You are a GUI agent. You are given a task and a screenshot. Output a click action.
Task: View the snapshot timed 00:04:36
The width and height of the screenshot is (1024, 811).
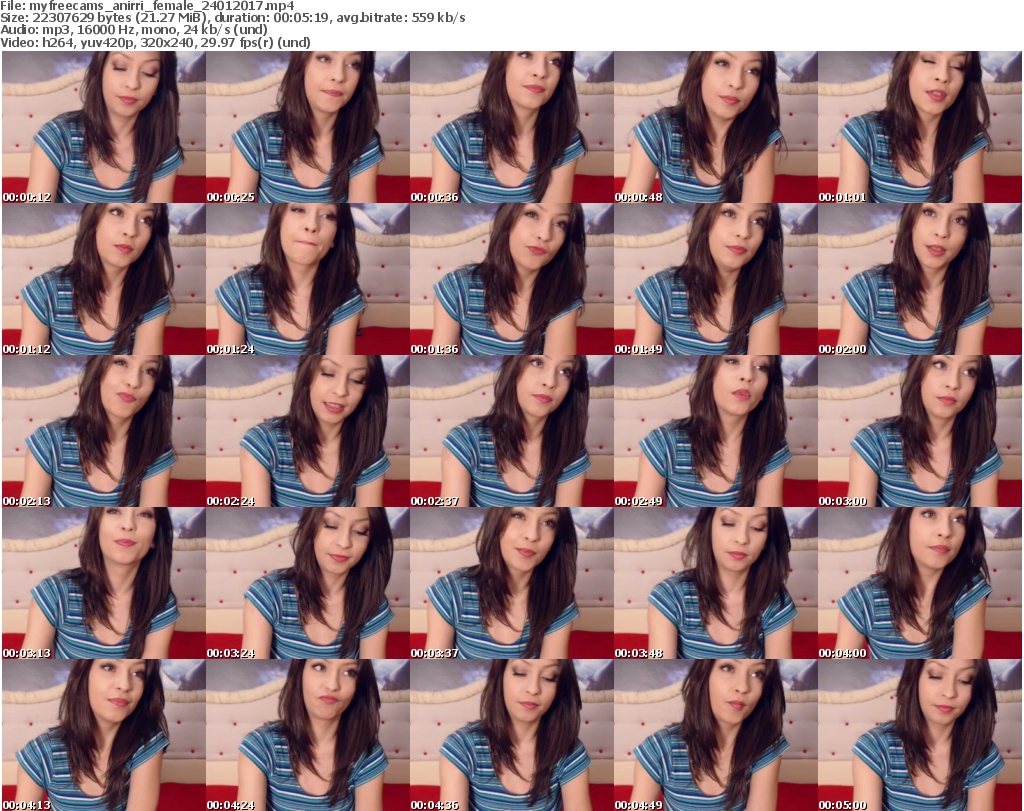pyautogui.click(x=512, y=735)
